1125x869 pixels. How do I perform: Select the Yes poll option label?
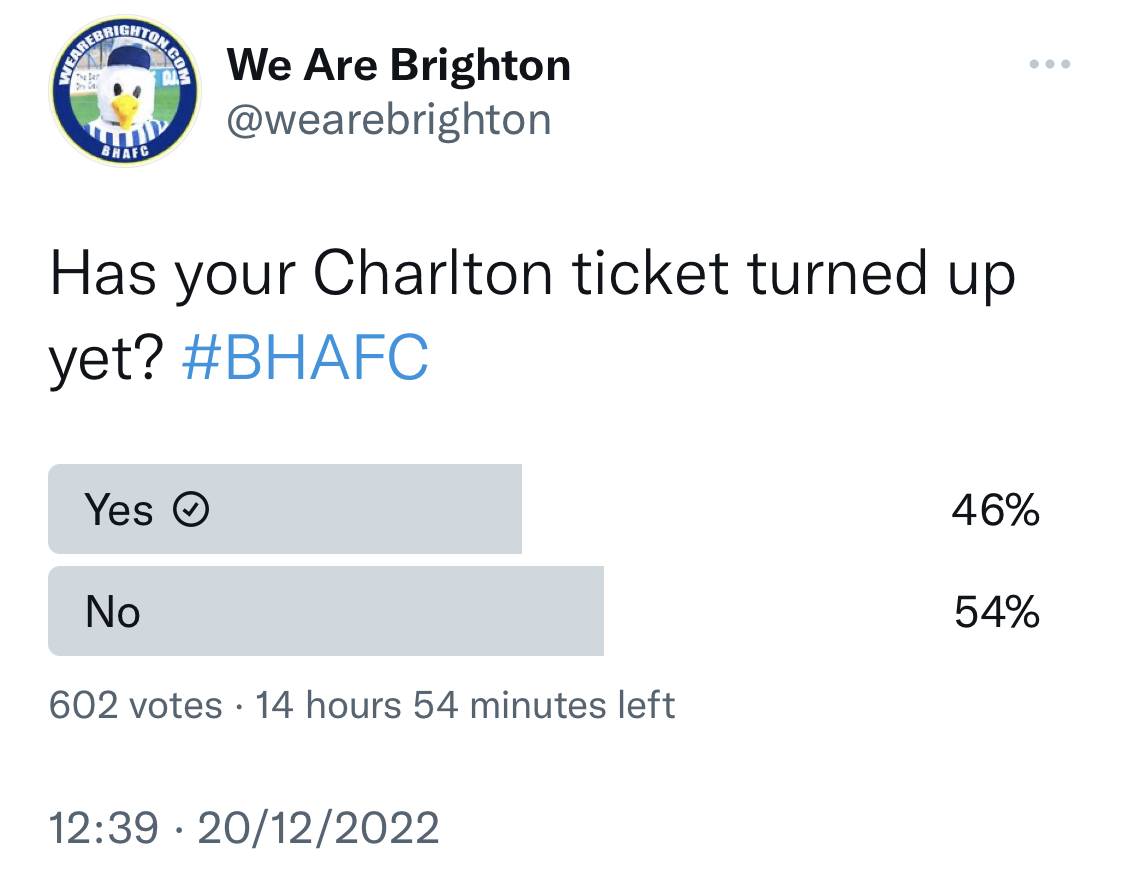pos(118,509)
